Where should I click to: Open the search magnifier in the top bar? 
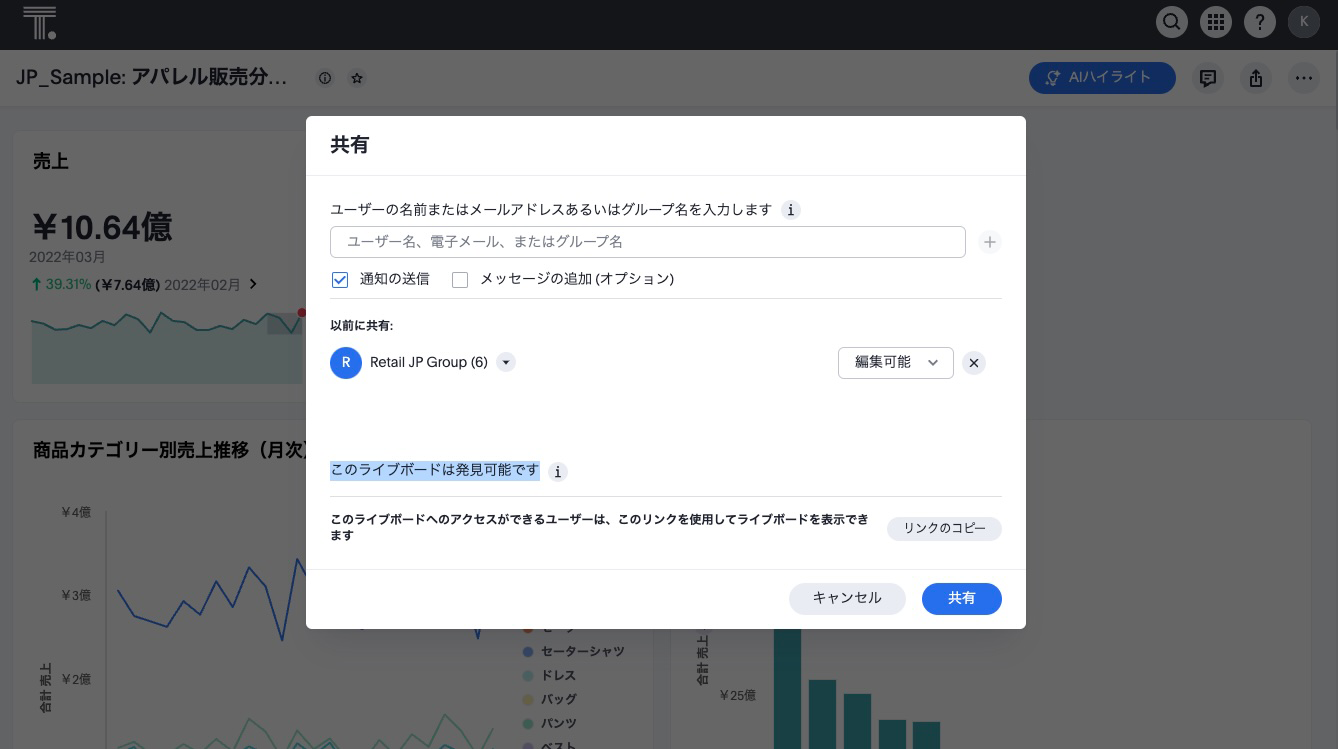pos(1172,22)
